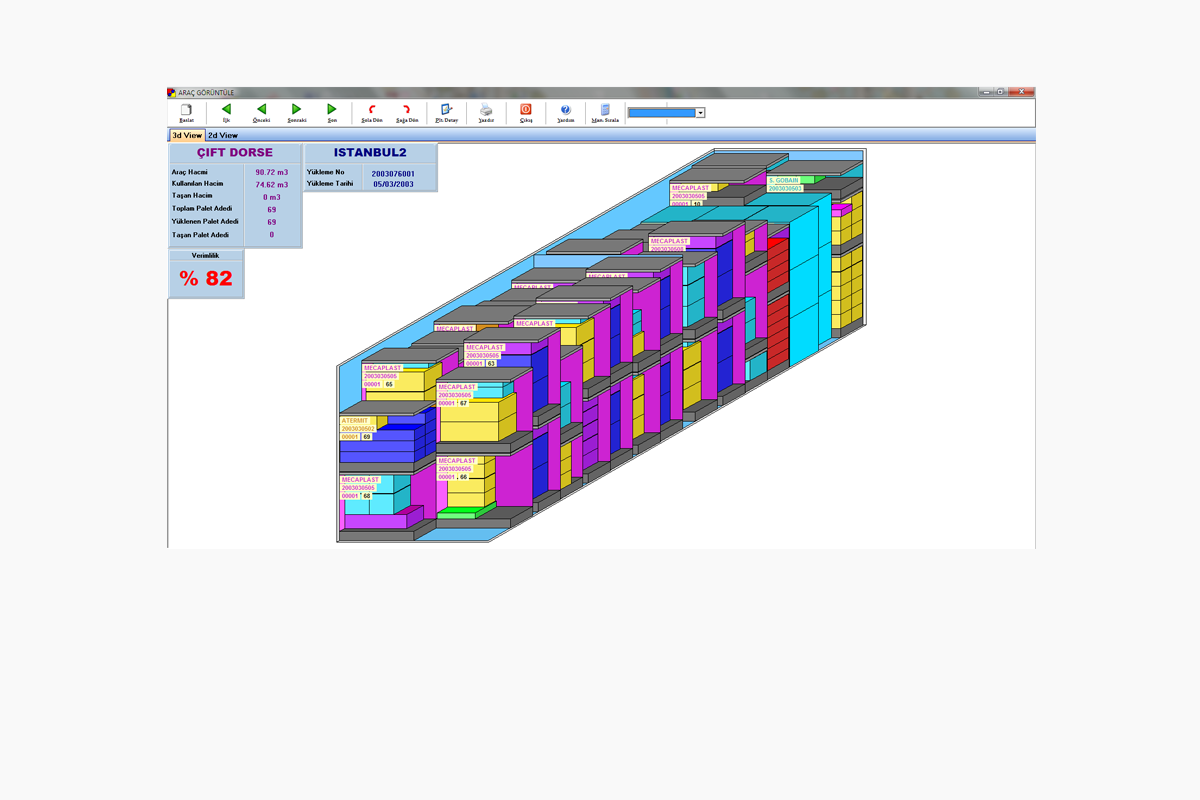Jump to end with Son arrow
This screenshot has width=1200, height=800.
point(332,111)
